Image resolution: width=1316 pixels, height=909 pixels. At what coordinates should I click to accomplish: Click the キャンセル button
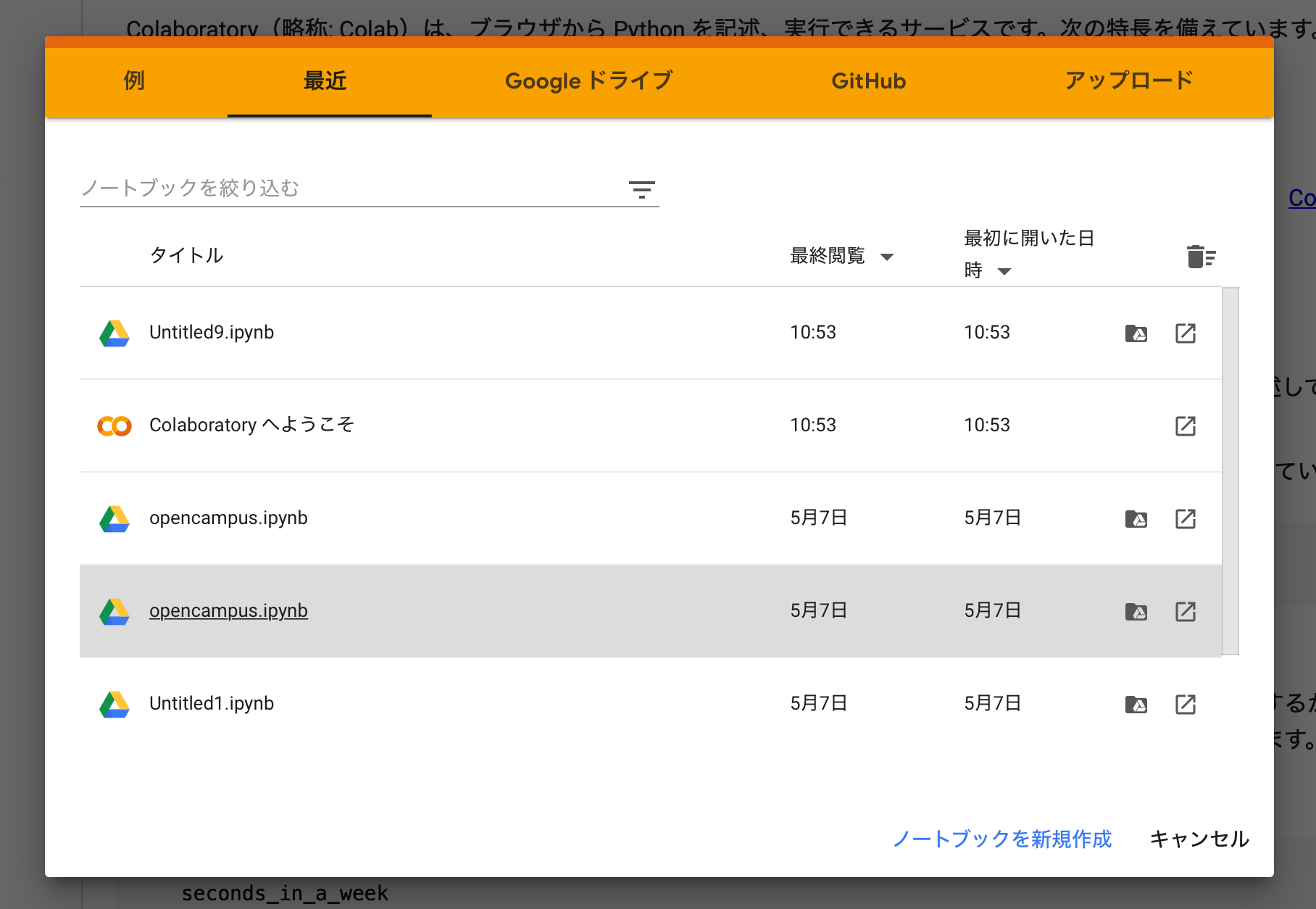(x=1199, y=839)
